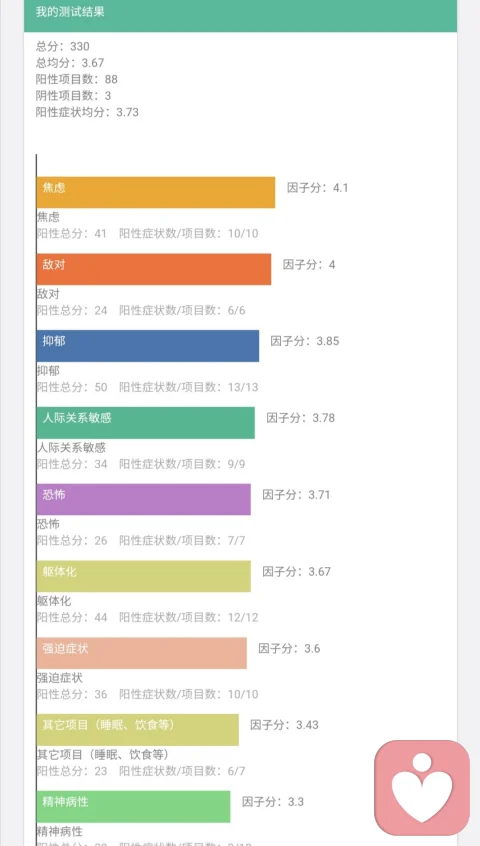Select the 抑郁 阳性症状数 13/13 text

point(189,387)
